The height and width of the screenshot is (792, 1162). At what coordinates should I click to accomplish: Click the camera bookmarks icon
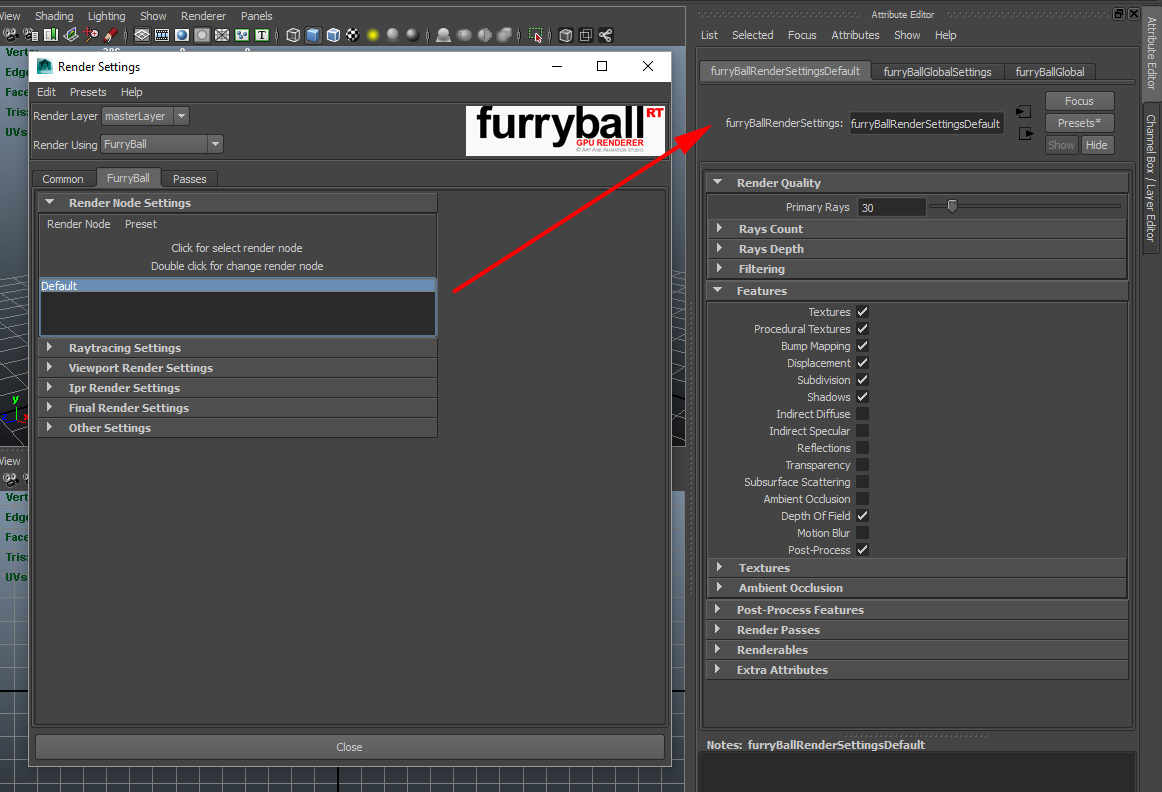(x=51, y=35)
